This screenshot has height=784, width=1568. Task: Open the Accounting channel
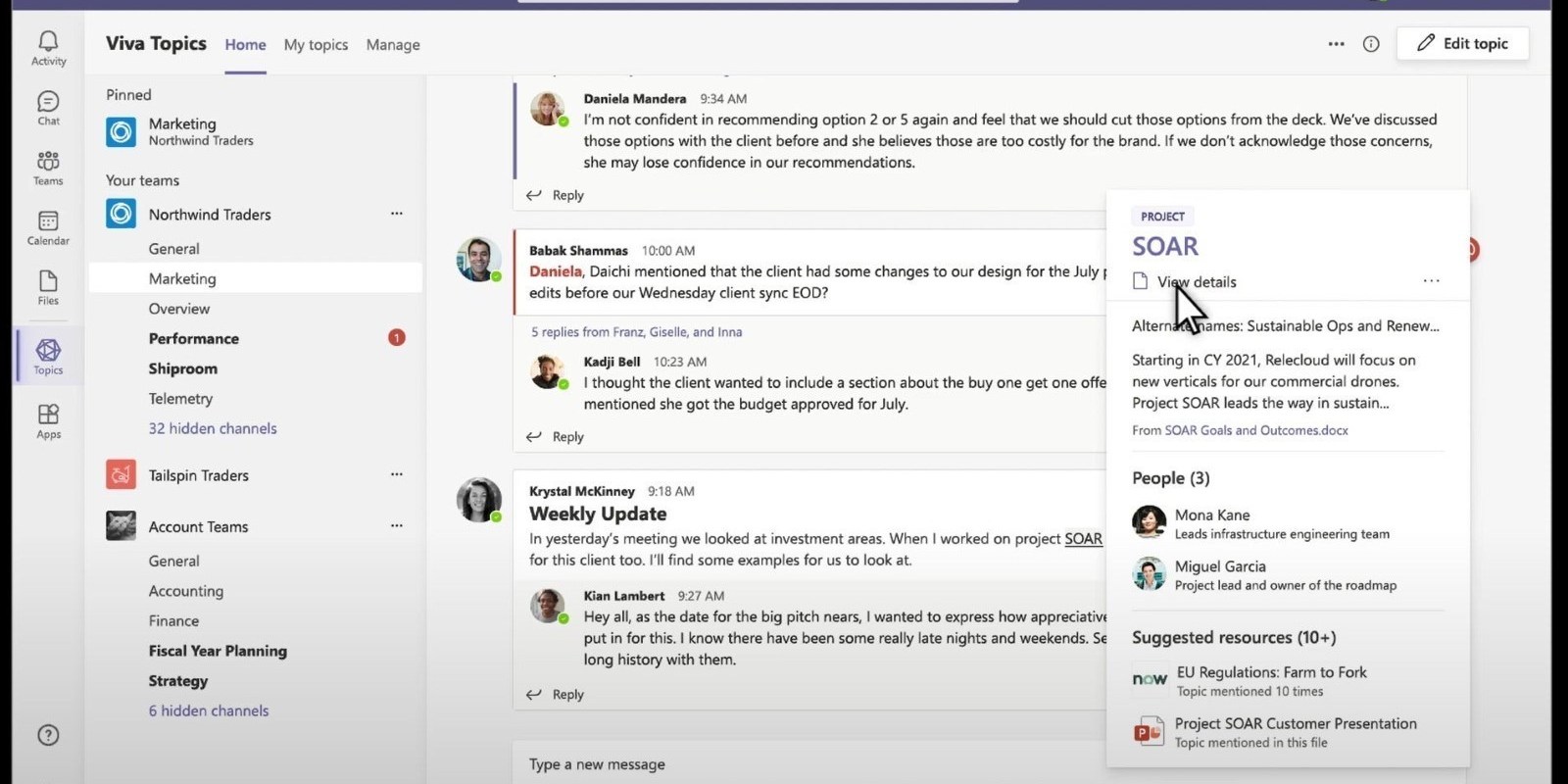coord(186,591)
